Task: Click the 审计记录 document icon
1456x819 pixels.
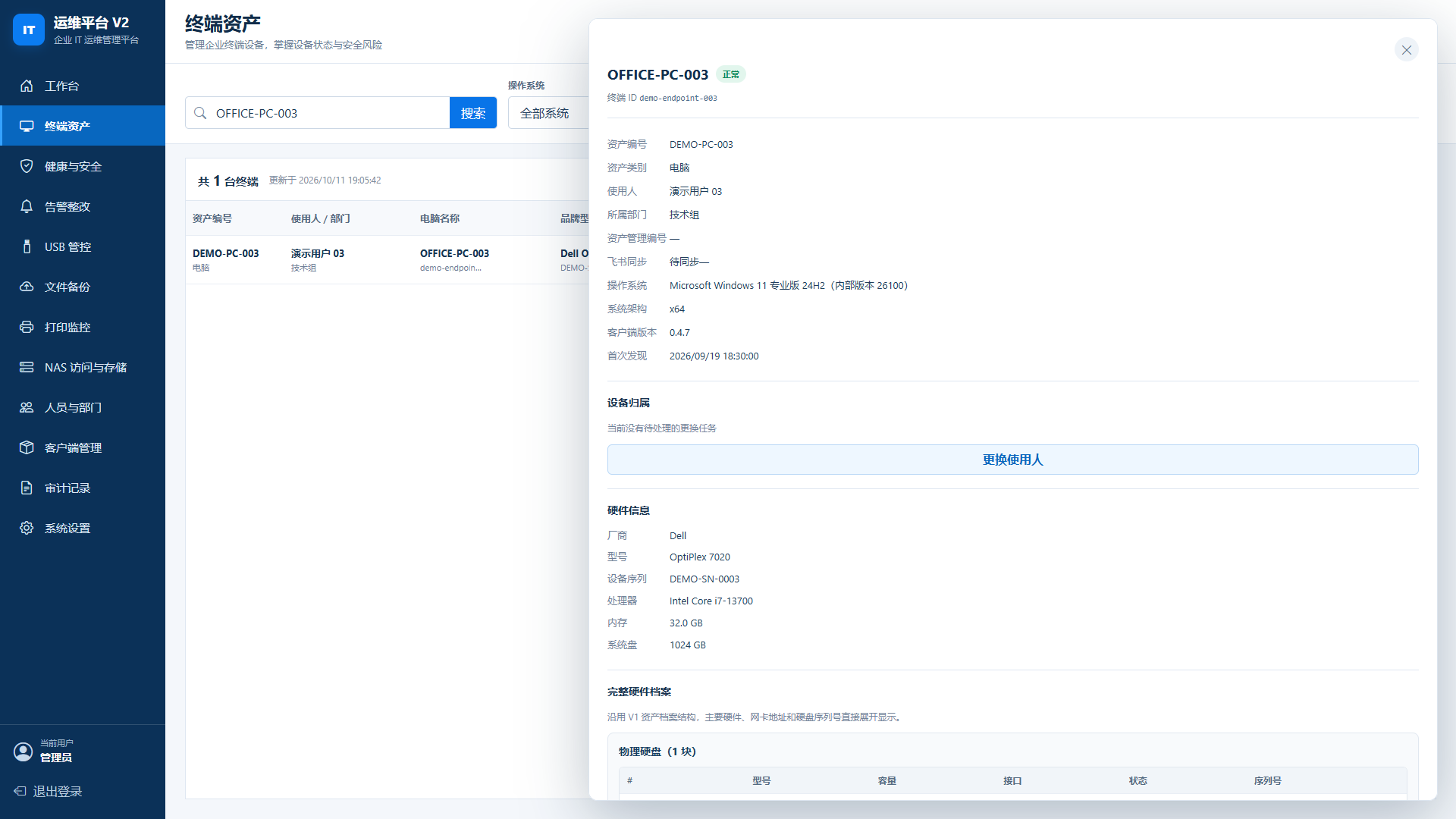Action: point(27,488)
